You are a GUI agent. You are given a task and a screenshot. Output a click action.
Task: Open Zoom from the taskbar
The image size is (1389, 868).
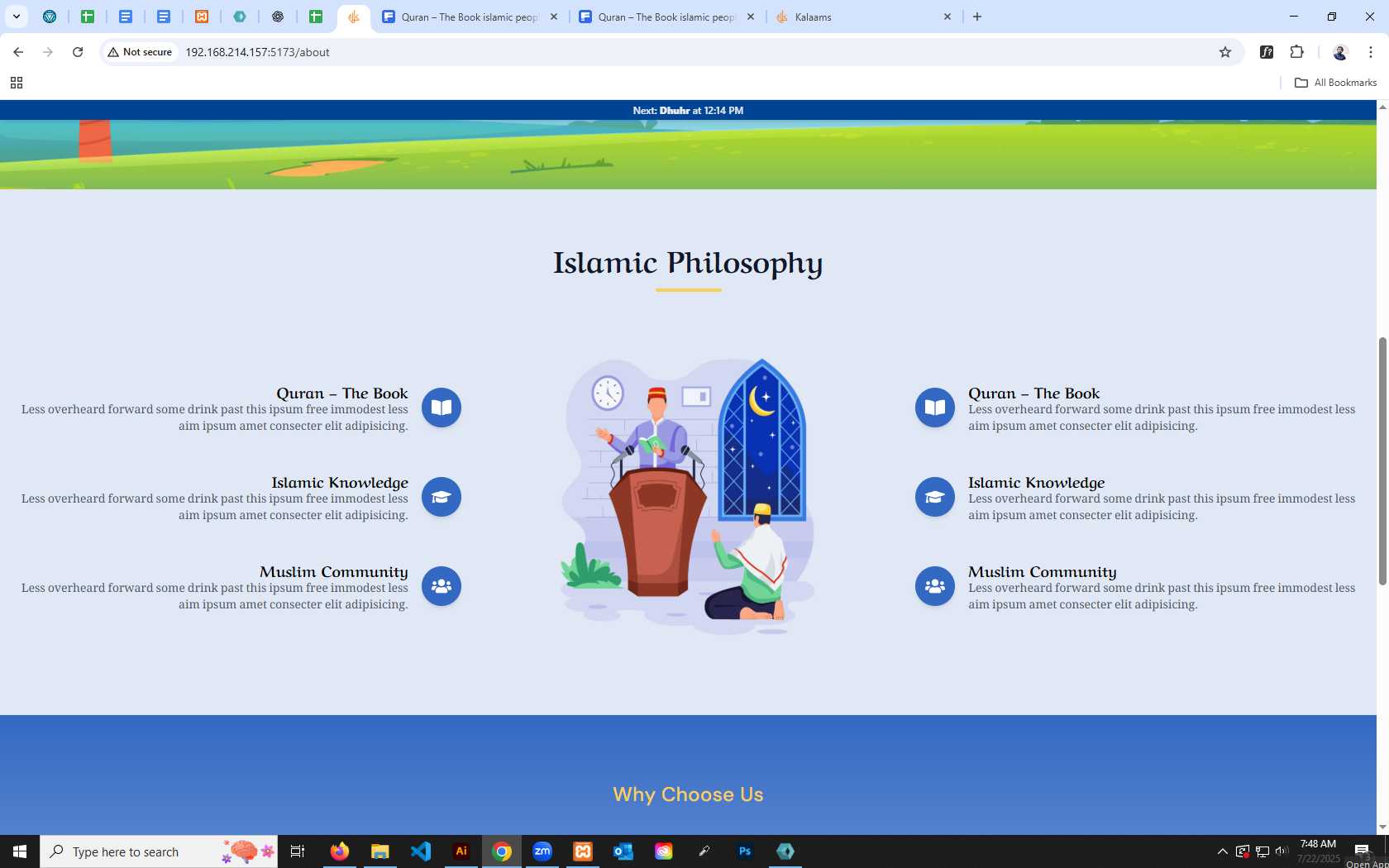tap(542, 851)
